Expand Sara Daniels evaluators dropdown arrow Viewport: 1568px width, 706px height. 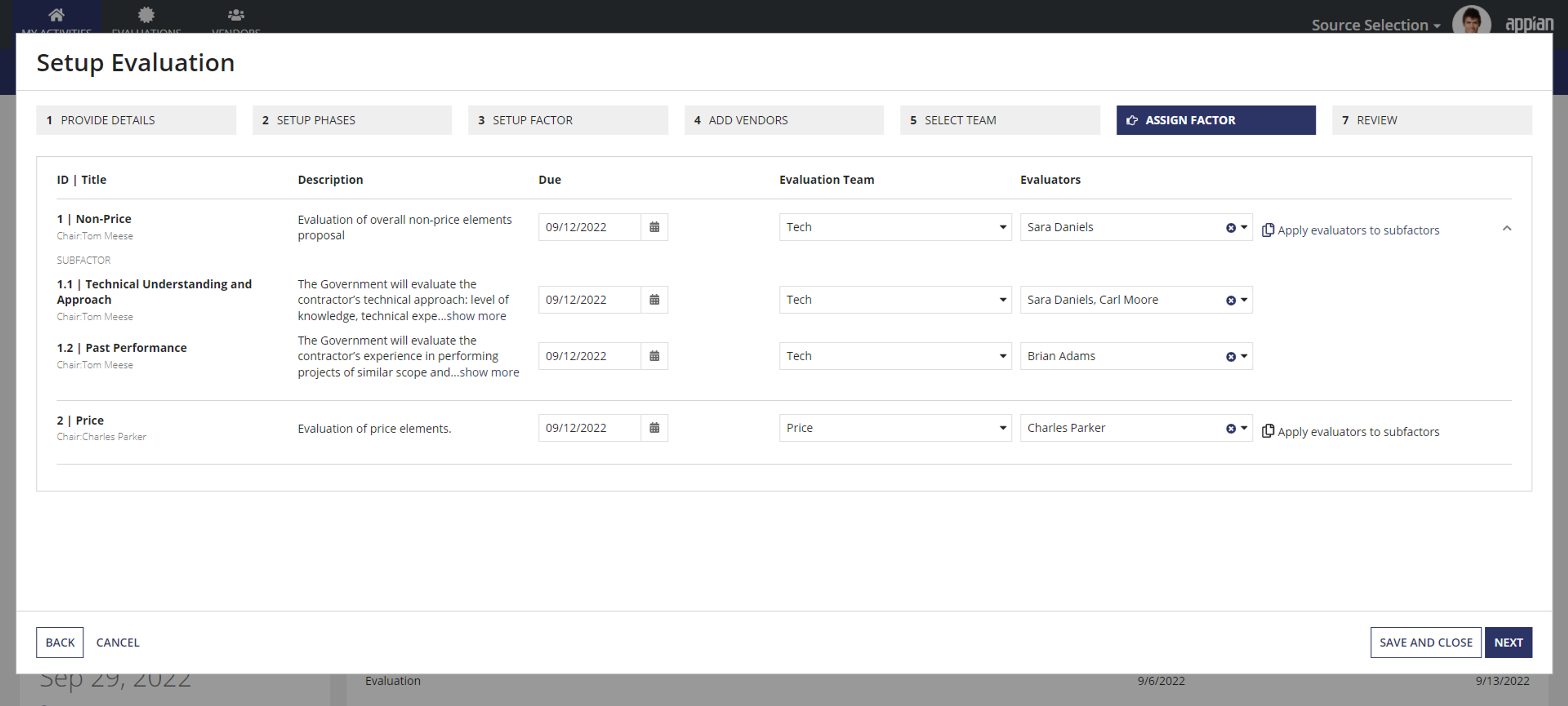point(1244,227)
